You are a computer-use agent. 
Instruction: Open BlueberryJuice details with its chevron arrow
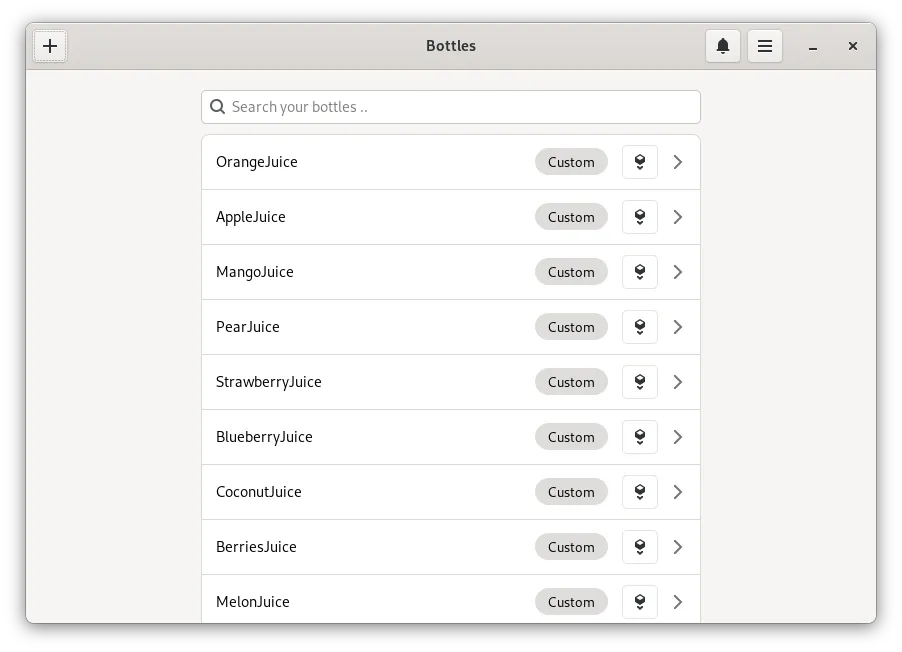(678, 437)
